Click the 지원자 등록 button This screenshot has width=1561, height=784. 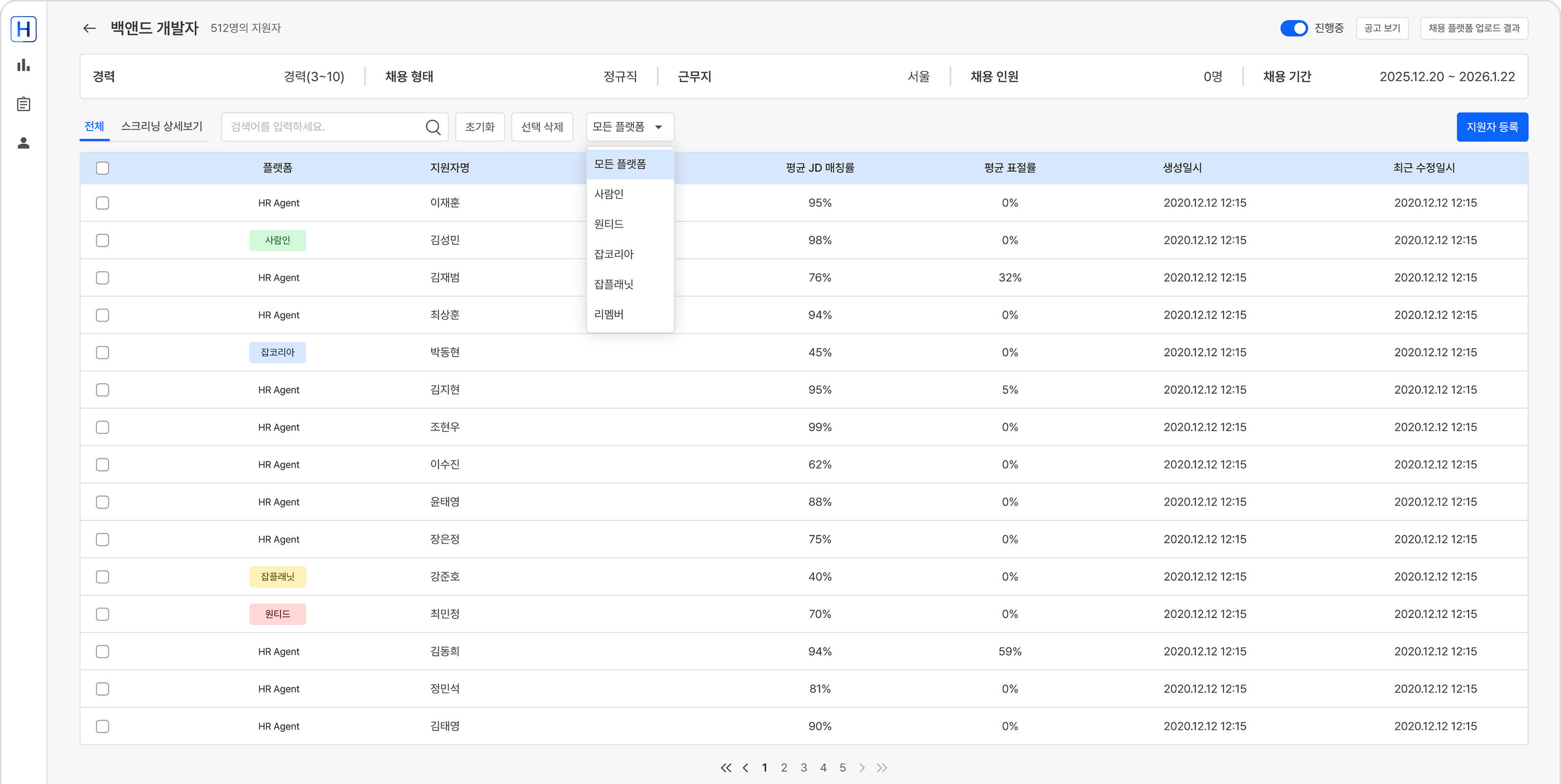[x=1491, y=127]
